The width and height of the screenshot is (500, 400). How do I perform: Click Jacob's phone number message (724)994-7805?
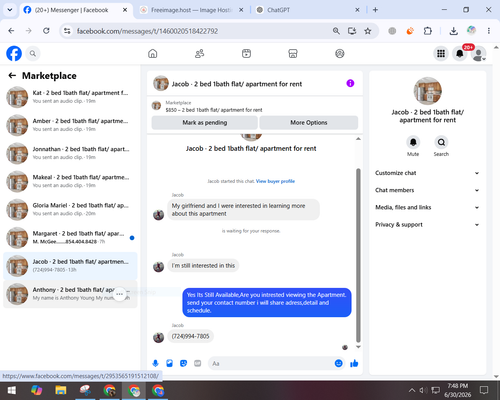[x=190, y=336]
